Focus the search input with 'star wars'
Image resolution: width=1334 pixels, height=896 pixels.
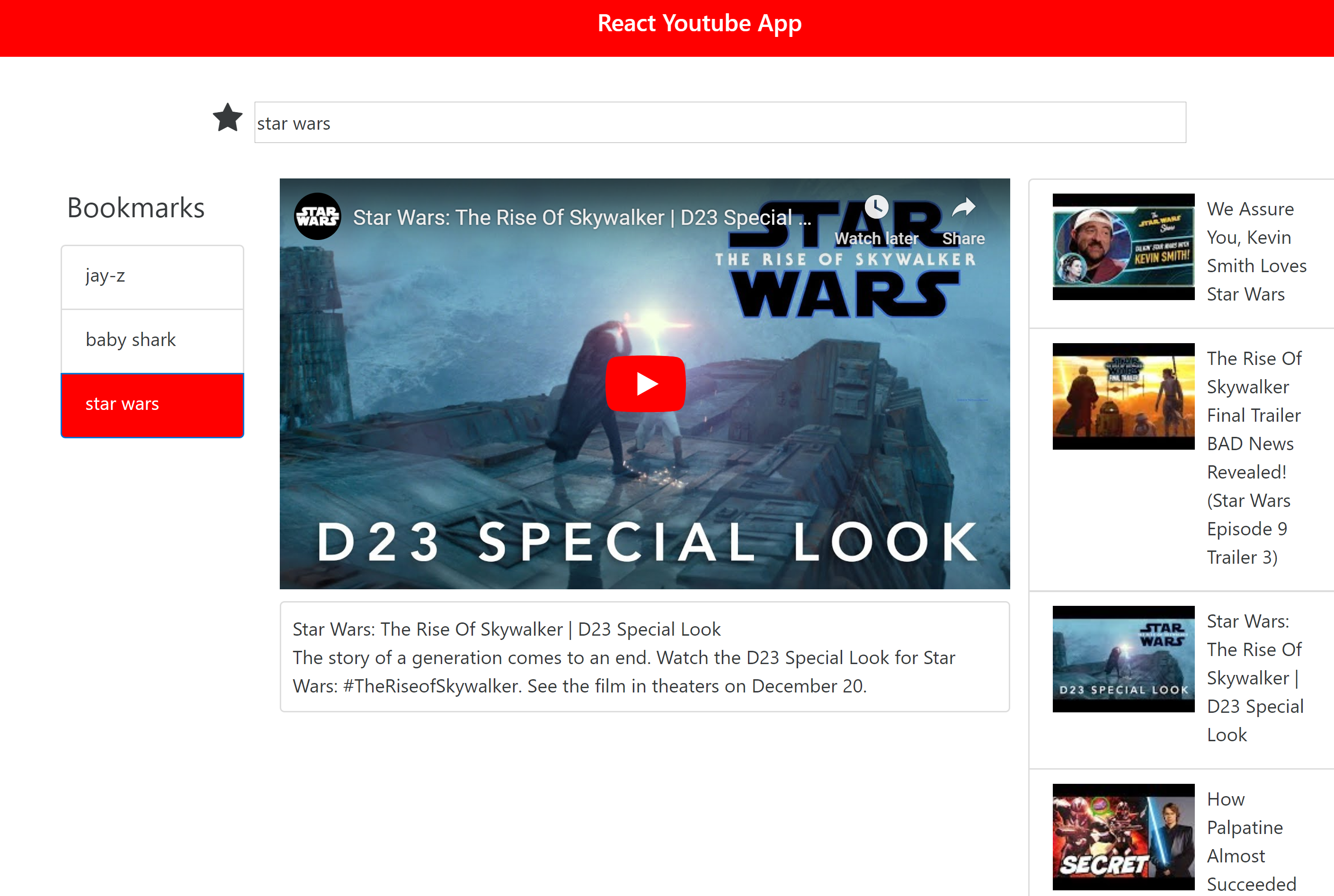[x=719, y=123]
